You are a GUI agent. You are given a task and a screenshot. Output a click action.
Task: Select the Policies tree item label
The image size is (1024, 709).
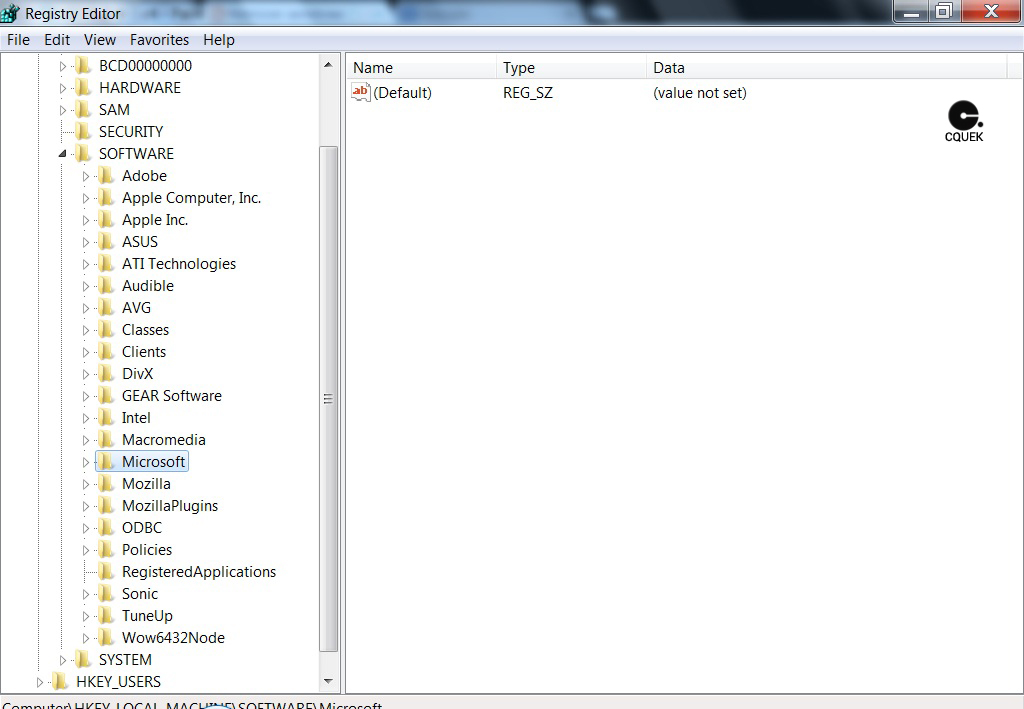(x=147, y=550)
